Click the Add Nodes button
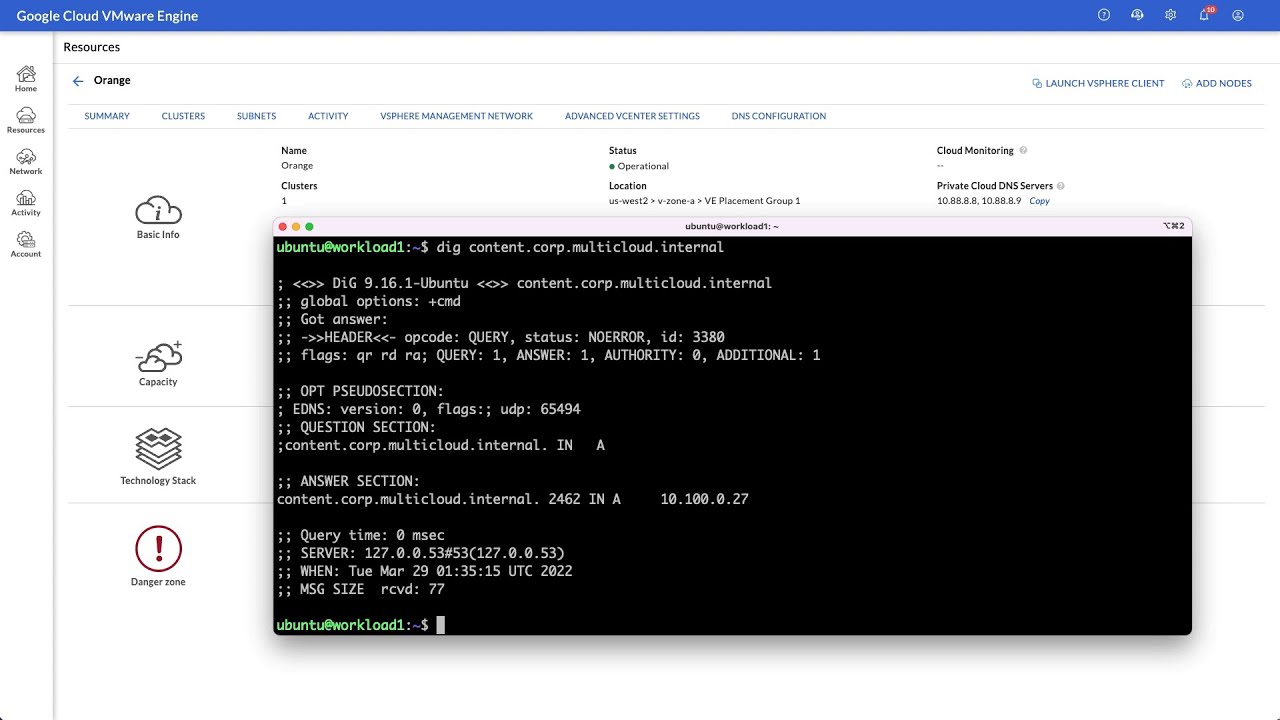Viewport: 1280px width, 720px height. (x=1217, y=83)
